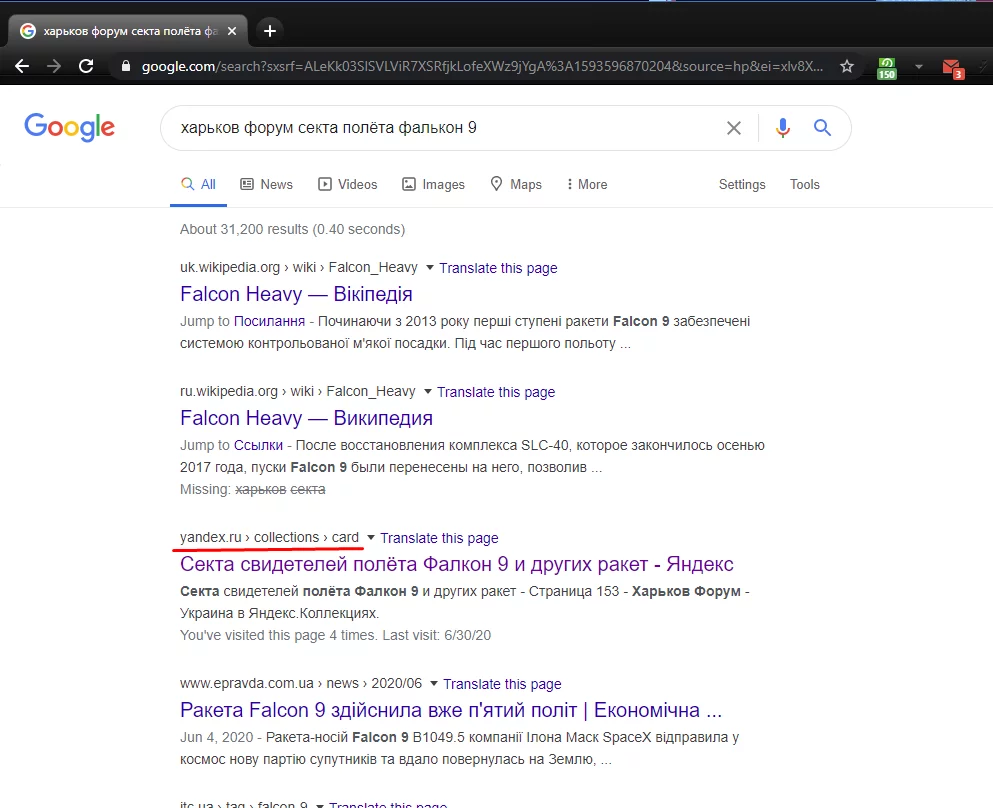Follow the Ссылки jump link
993x808 pixels.
(258, 445)
